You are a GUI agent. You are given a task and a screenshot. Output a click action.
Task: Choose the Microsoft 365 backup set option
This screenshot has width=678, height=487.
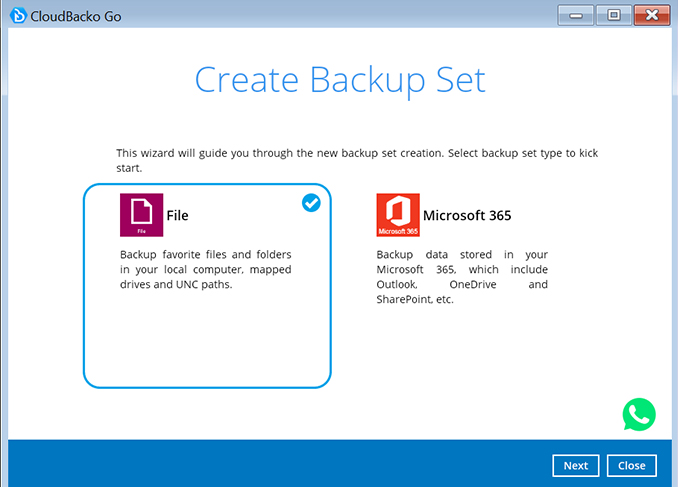(x=462, y=249)
